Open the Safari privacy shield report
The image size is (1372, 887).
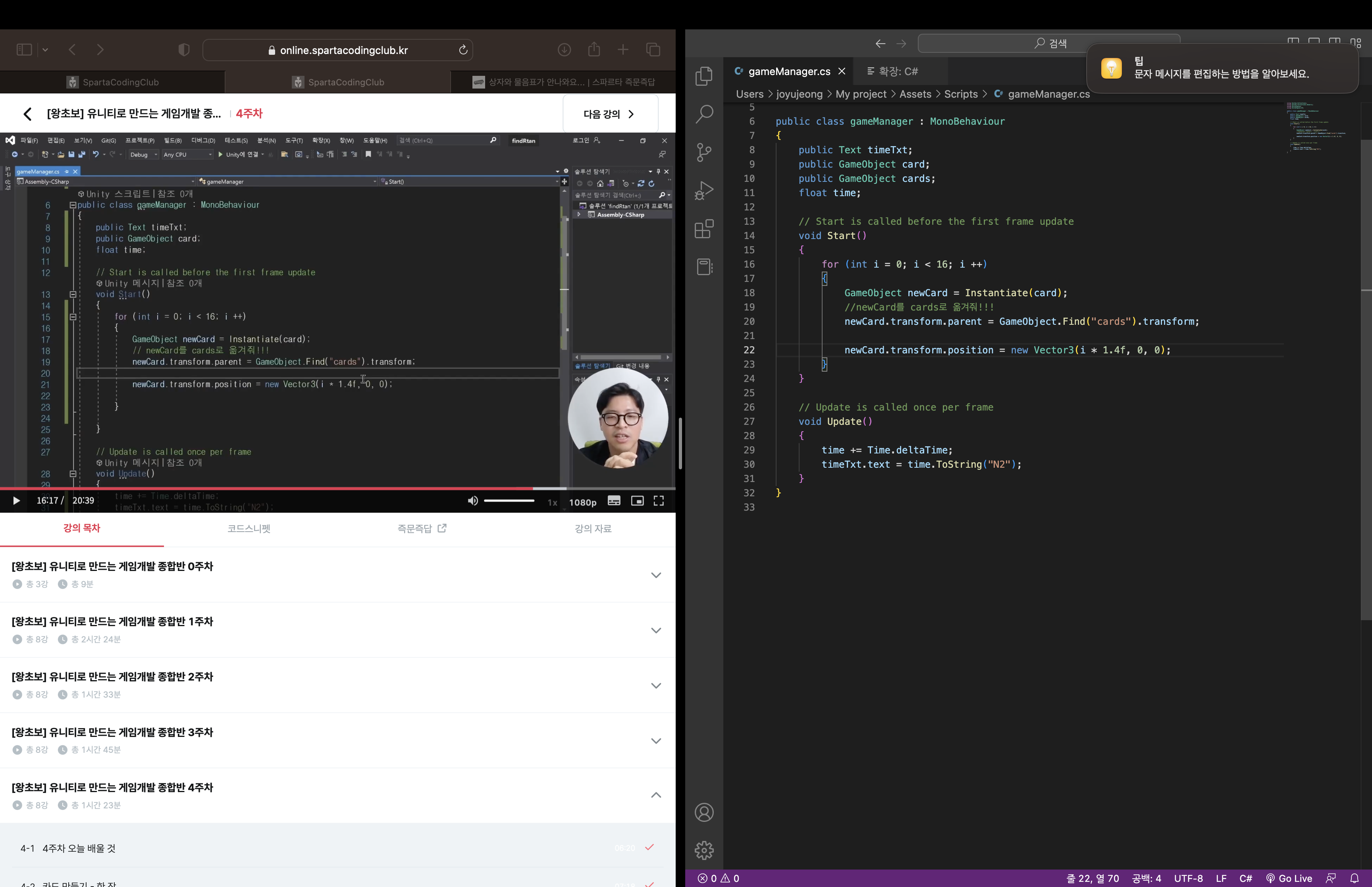(184, 50)
